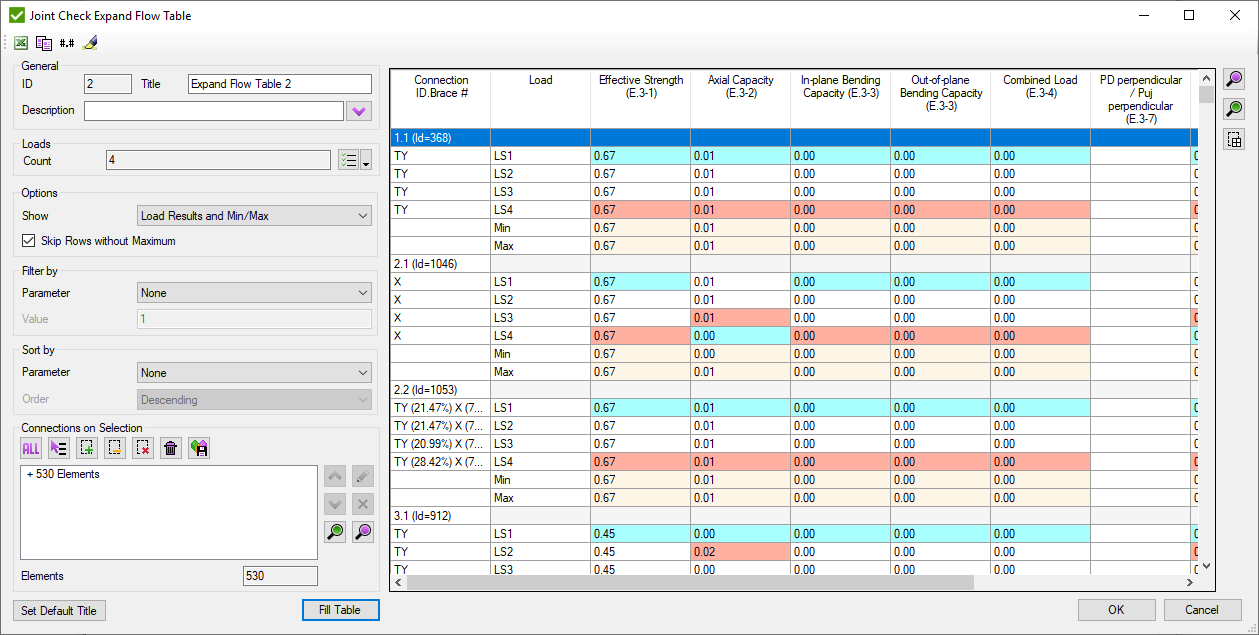This screenshot has height=635, width=1259.
Task: Copy table contents to clipboard
Action: [x=43, y=42]
